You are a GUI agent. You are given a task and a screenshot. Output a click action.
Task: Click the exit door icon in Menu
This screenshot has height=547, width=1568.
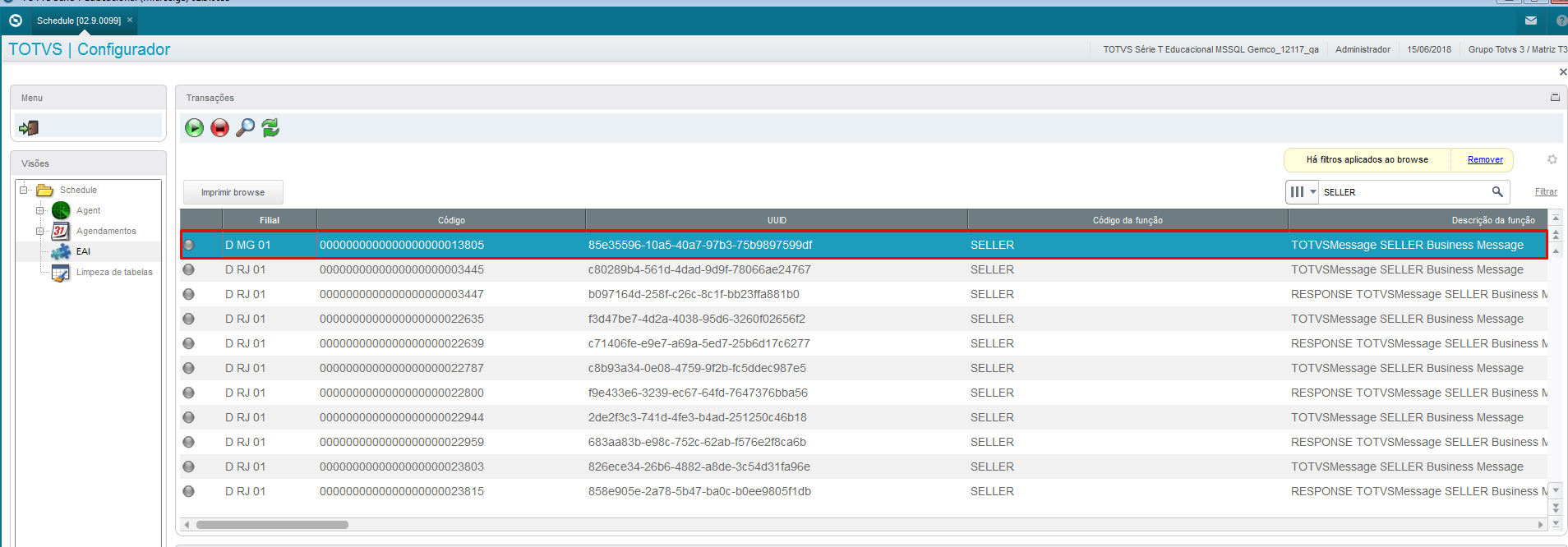point(29,127)
